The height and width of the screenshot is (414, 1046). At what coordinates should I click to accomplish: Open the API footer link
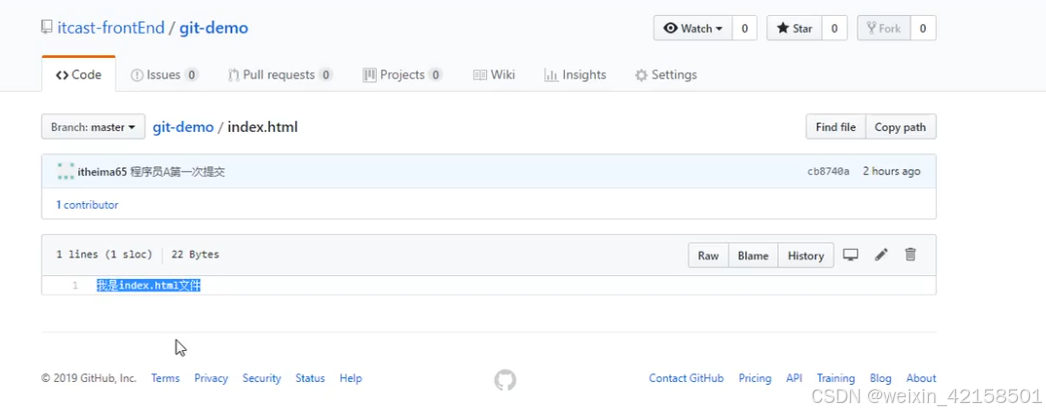click(794, 378)
